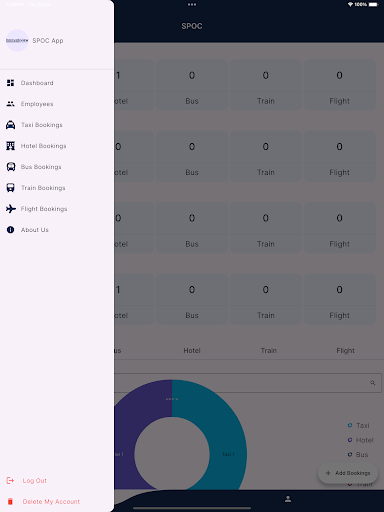384x512 pixels.
Task: Click the Taxi Bookings car icon
Action: (10, 125)
